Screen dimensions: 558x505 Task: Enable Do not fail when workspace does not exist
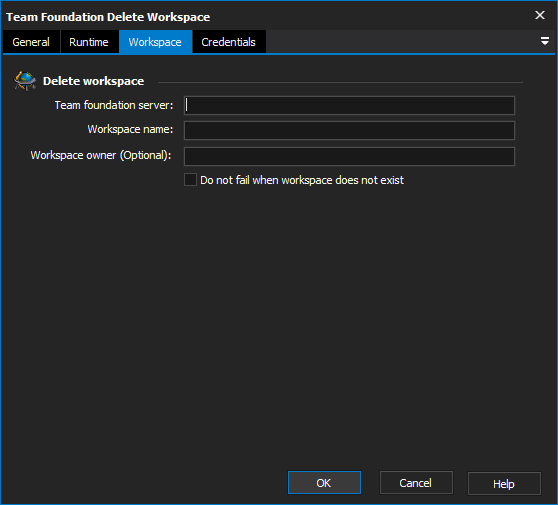[x=190, y=180]
